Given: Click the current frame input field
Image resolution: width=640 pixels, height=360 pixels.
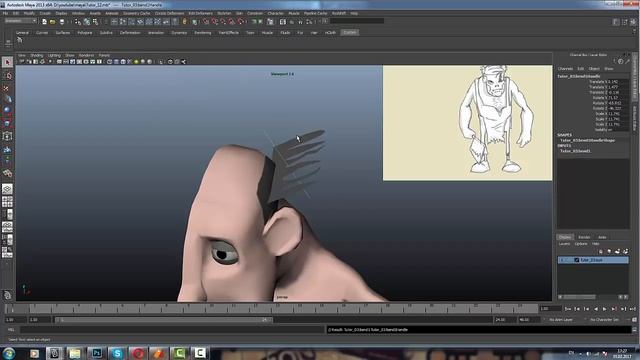Looking at the screenshot, I should coord(550,309).
